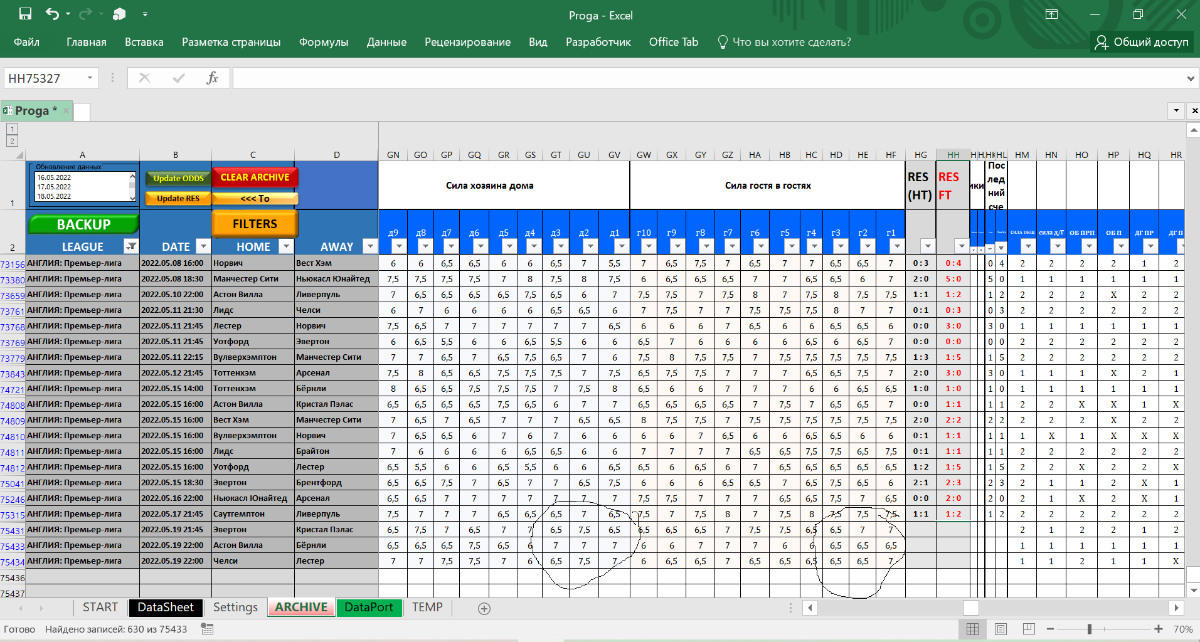Expand the Name Box dropdown arrow
Viewport: 1200px width, 642px height.
(91, 78)
